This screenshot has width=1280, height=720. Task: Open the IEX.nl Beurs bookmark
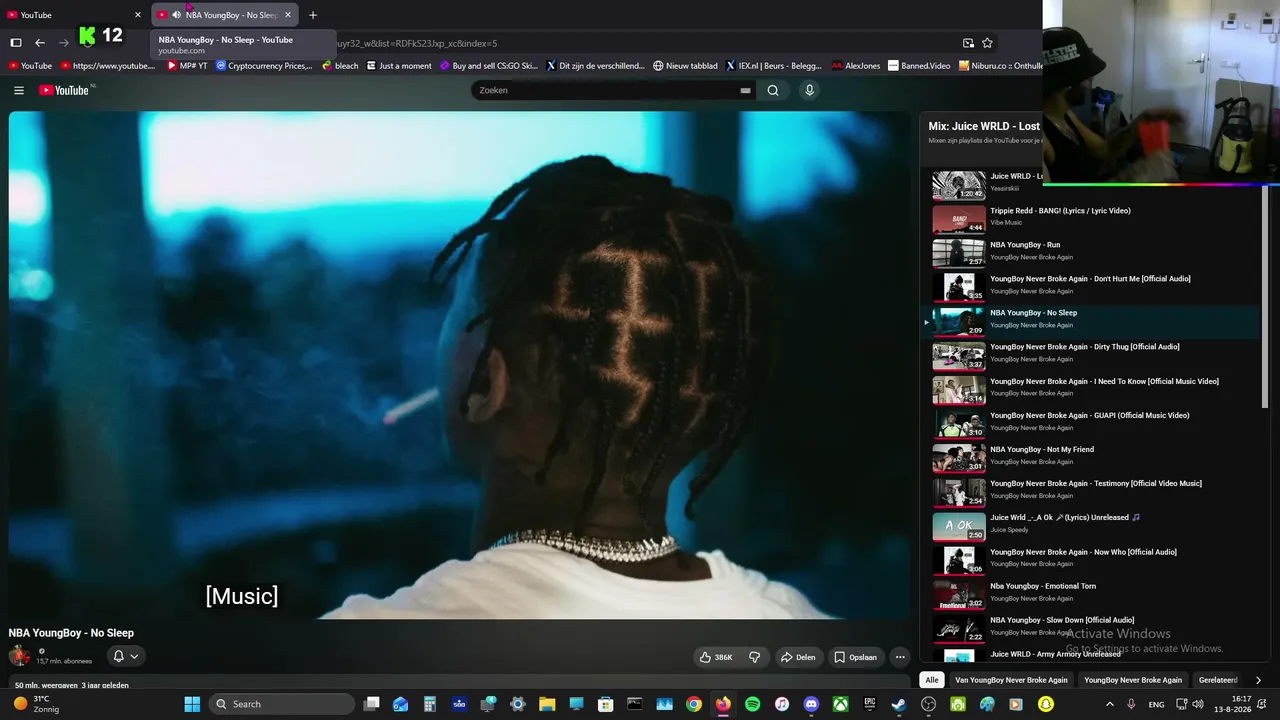pos(773,66)
